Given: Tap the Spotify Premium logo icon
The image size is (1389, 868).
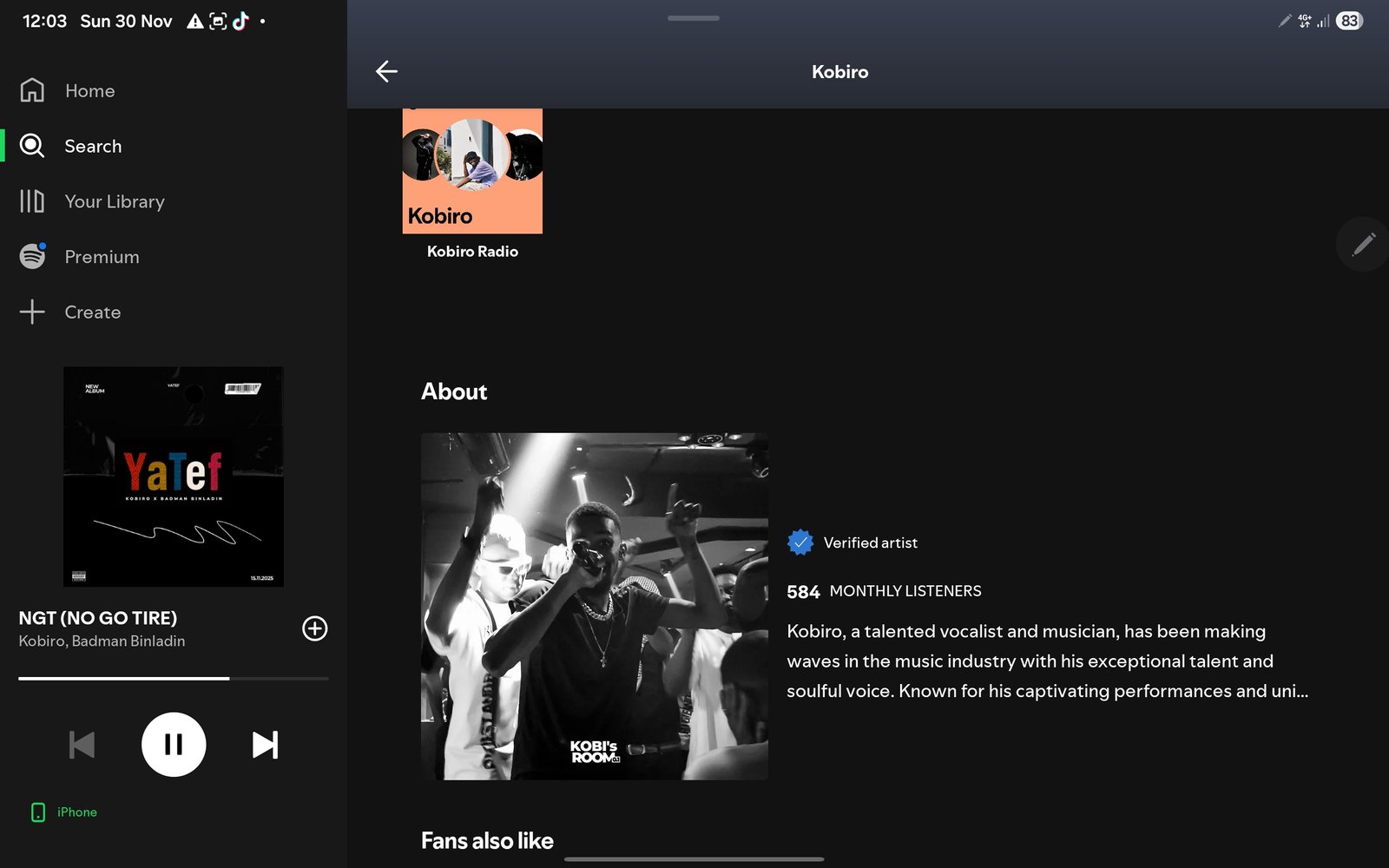Looking at the screenshot, I should (x=32, y=256).
